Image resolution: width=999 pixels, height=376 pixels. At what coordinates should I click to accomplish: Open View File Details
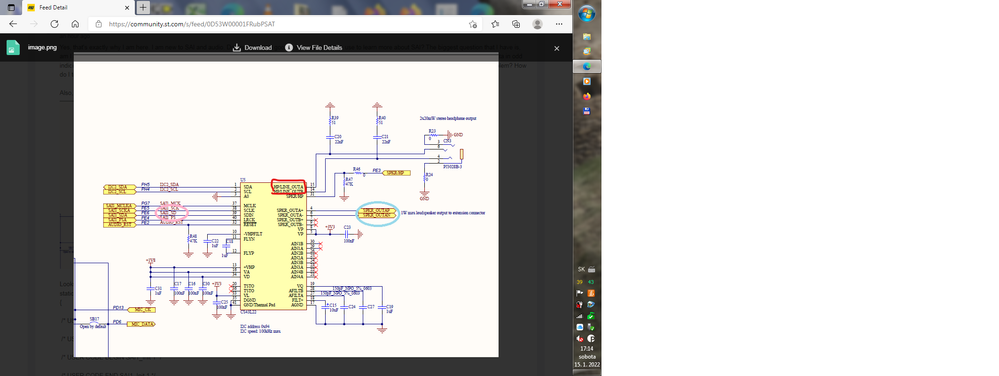(313, 48)
